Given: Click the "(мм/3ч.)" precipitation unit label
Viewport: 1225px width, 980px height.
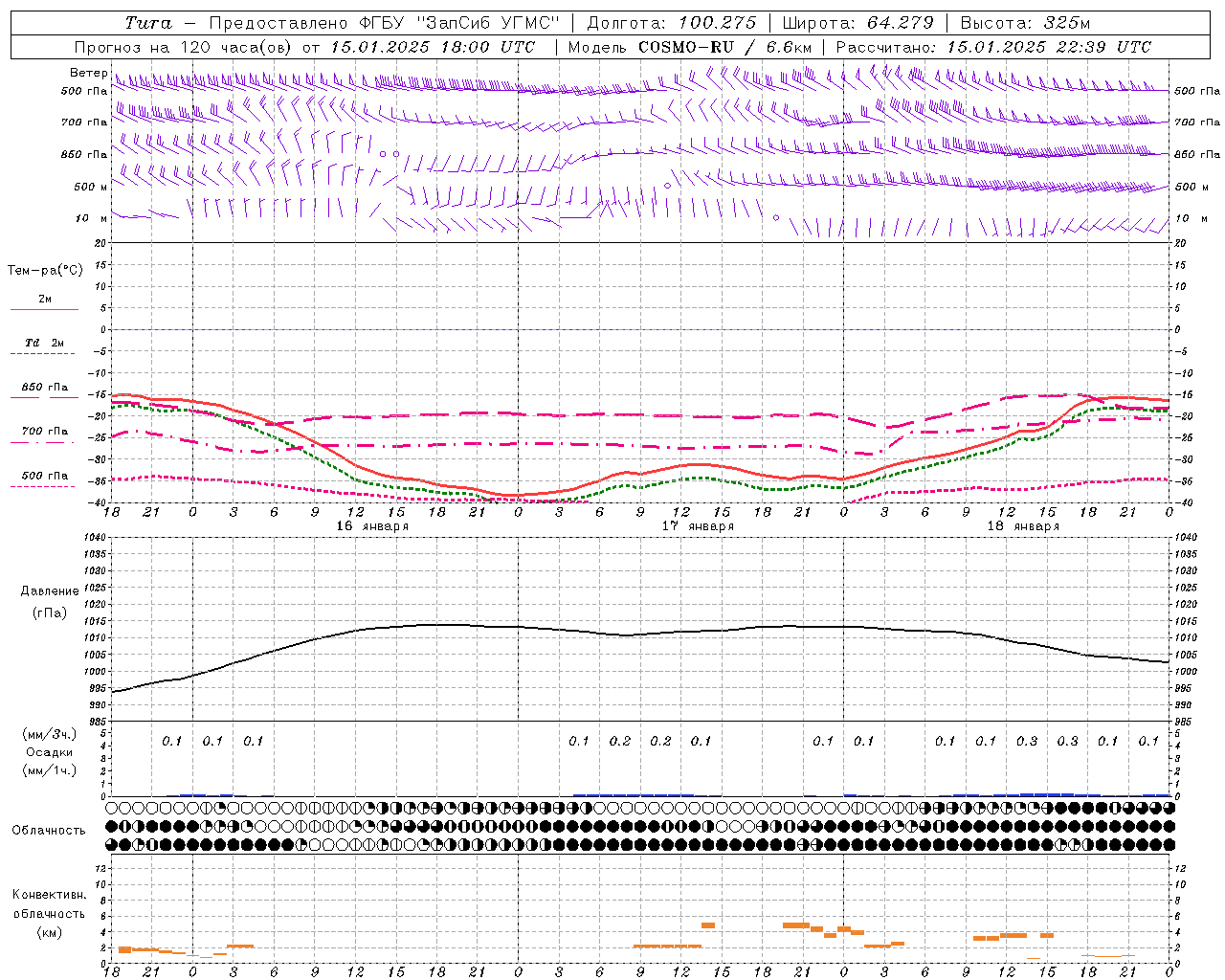Looking at the screenshot, I should tap(50, 734).
